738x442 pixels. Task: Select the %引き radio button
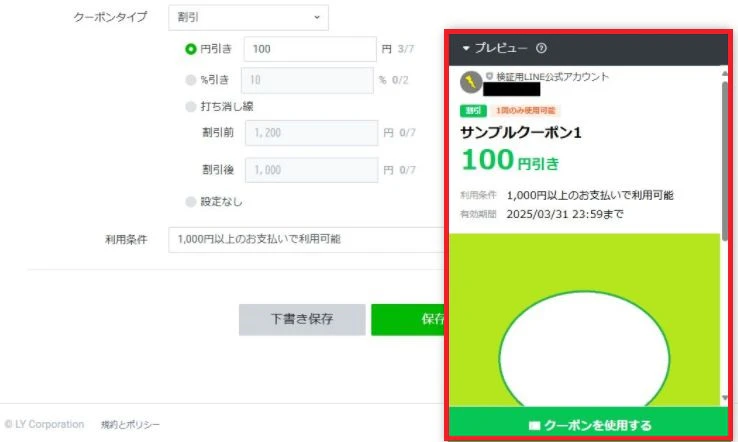pyautogui.click(x=191, y=80)
